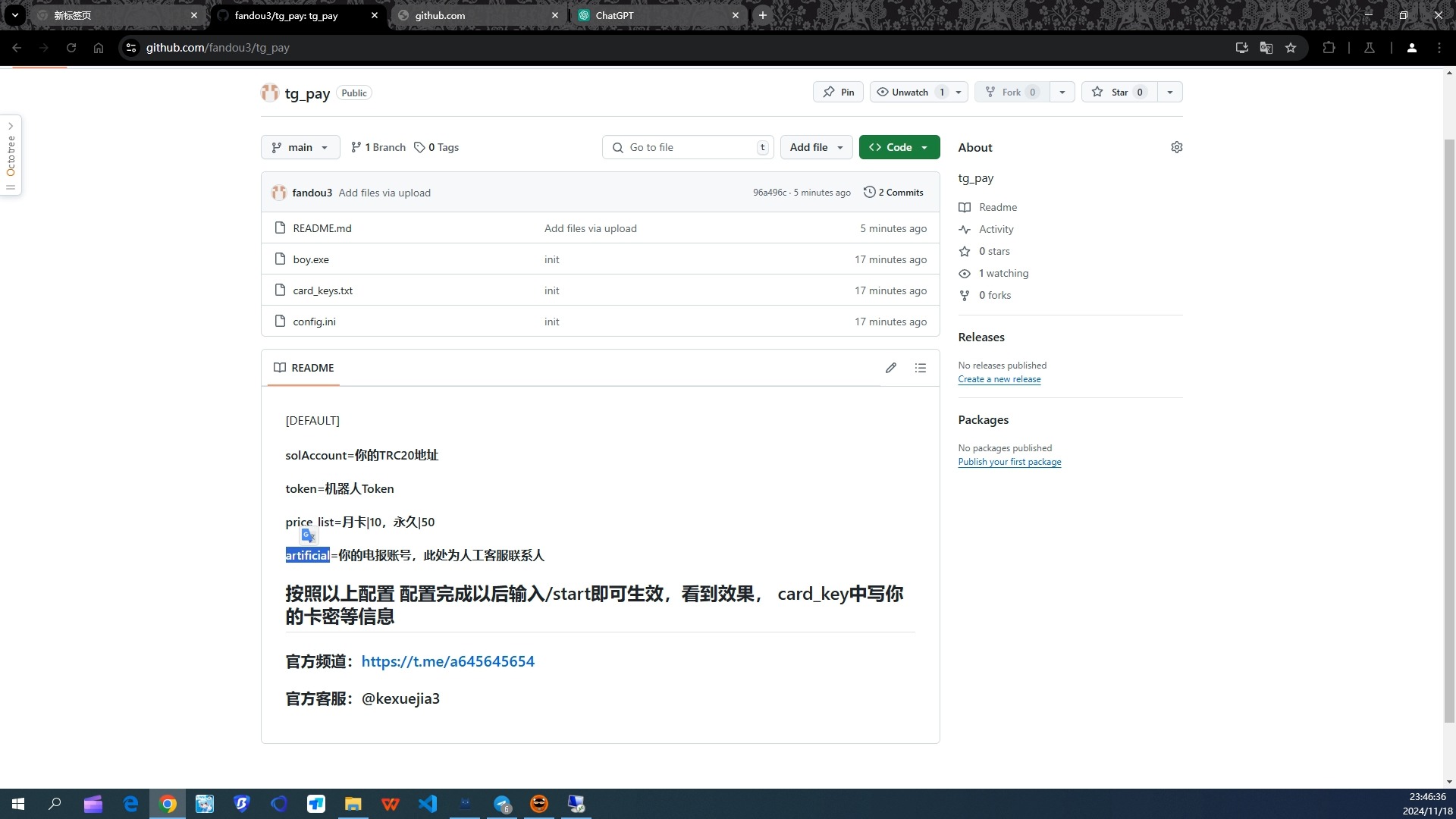Screen dimensions: 1456x819
Task: Click the Commits history icon
Action: pos(869,192)
